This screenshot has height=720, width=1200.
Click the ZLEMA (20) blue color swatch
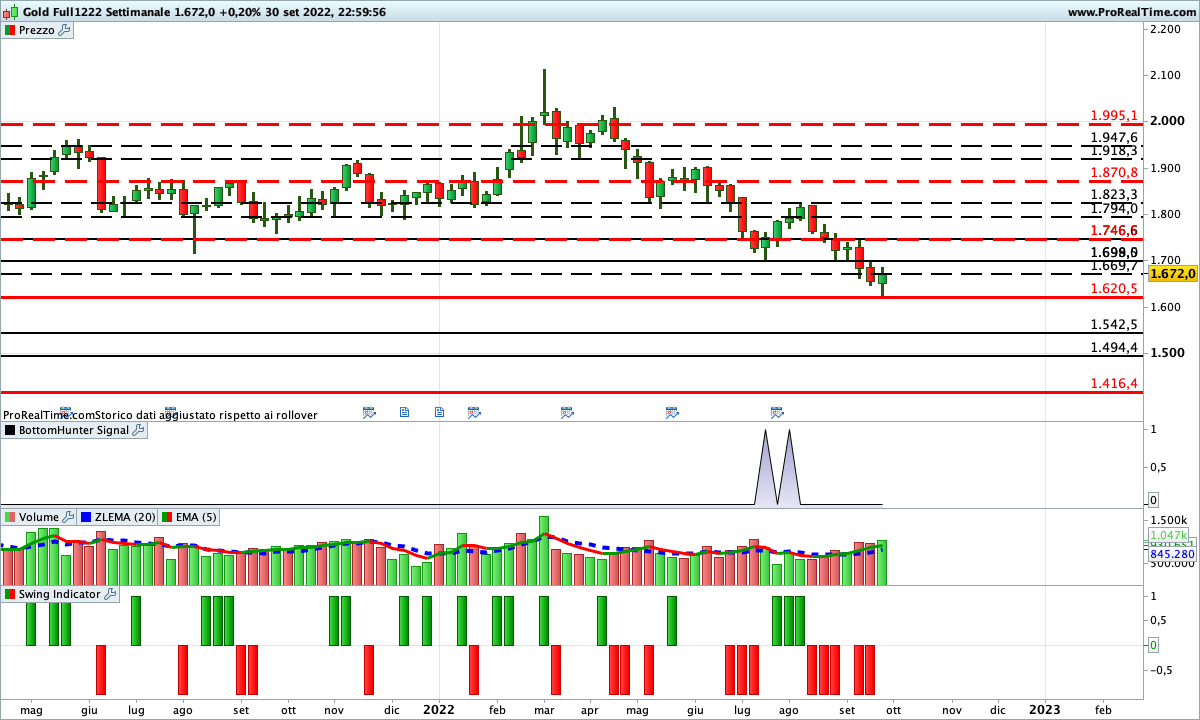[x=86, y=517]
